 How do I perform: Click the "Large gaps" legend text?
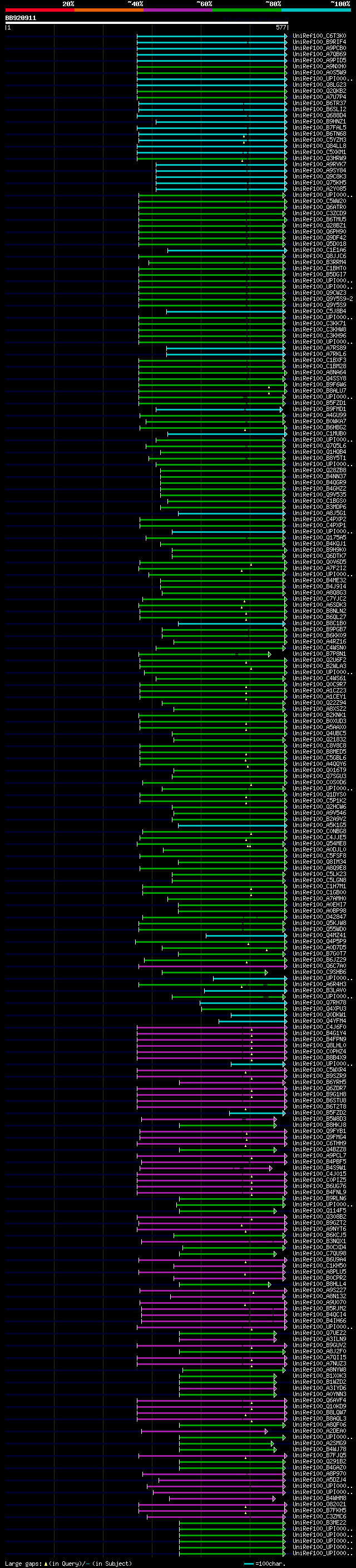tap(23, 1564)
